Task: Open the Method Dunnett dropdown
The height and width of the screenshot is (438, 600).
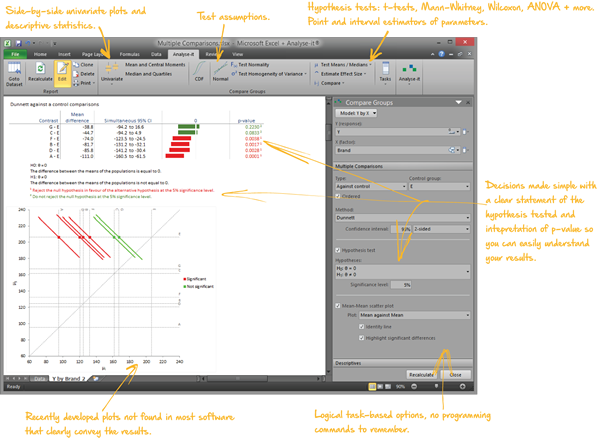Action: tap(403, 218)
